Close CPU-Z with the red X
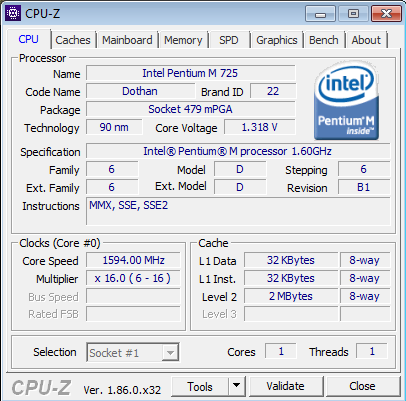This screenshot has height=401, width=406. [386, 14]
